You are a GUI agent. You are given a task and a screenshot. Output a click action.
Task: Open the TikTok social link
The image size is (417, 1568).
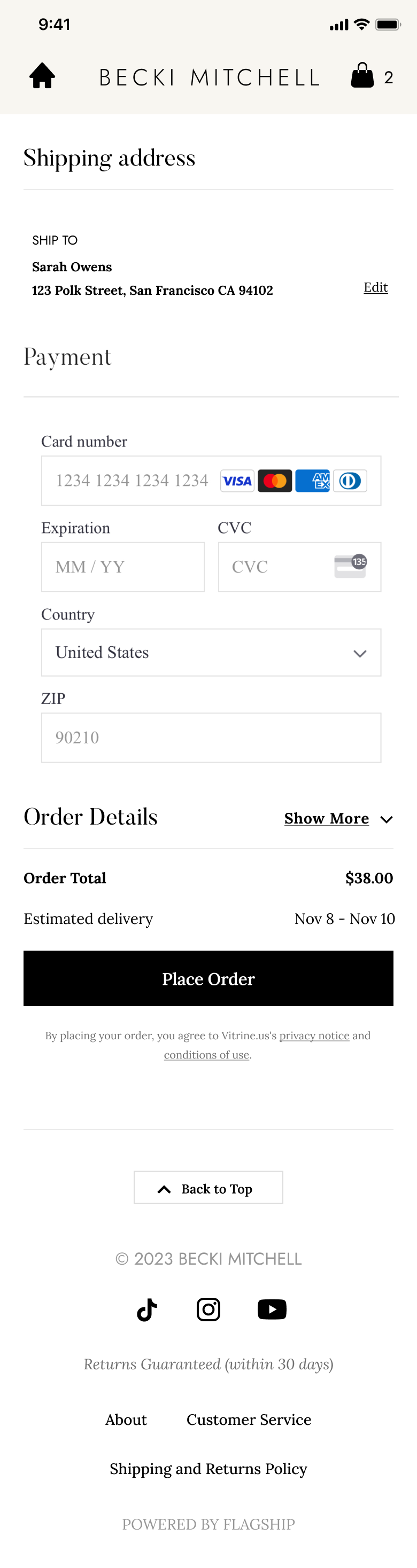[147, 1310]
